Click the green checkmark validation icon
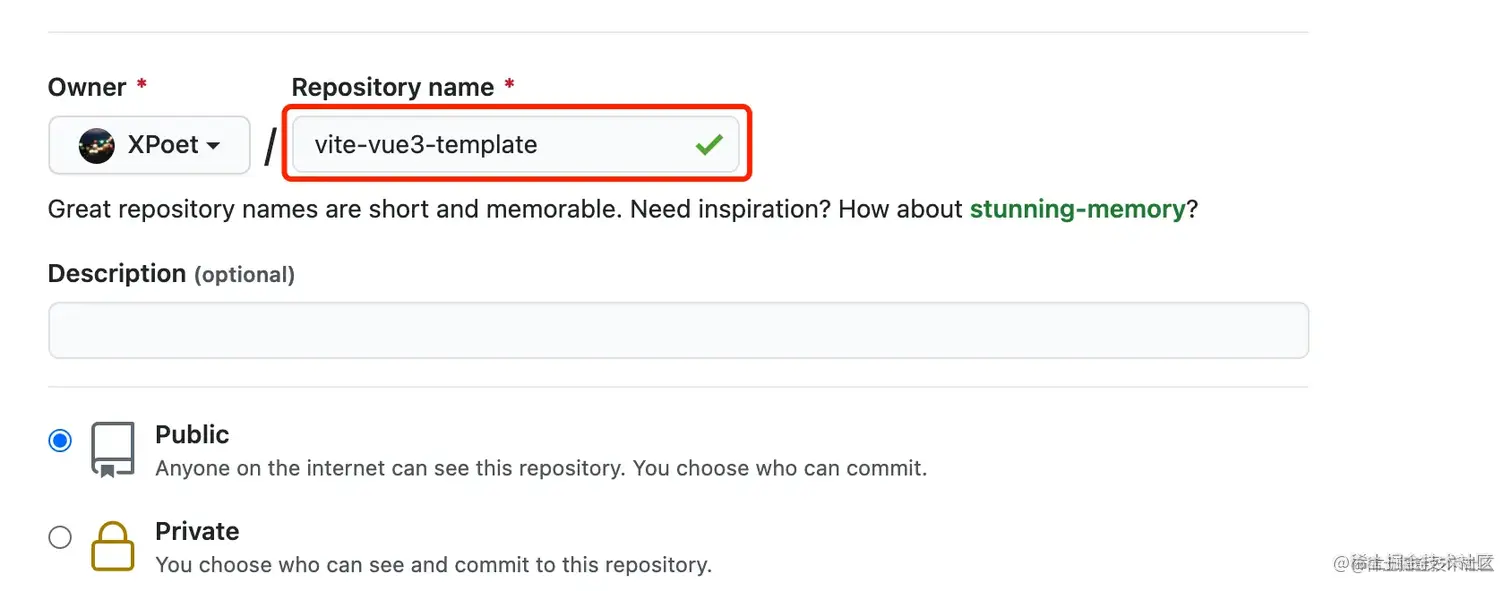The width and height of the screenshot is (1512, 591). [709, 145]
